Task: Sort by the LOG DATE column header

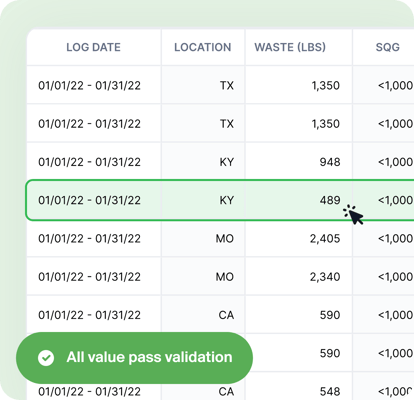Action: pyautogui.click(x=93, y=47)
